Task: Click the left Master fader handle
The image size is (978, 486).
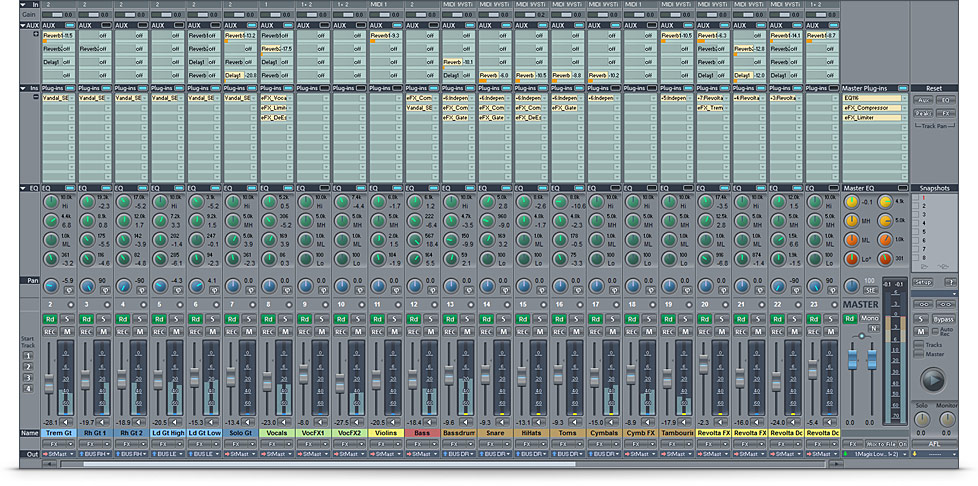Action: pos(852,359)
